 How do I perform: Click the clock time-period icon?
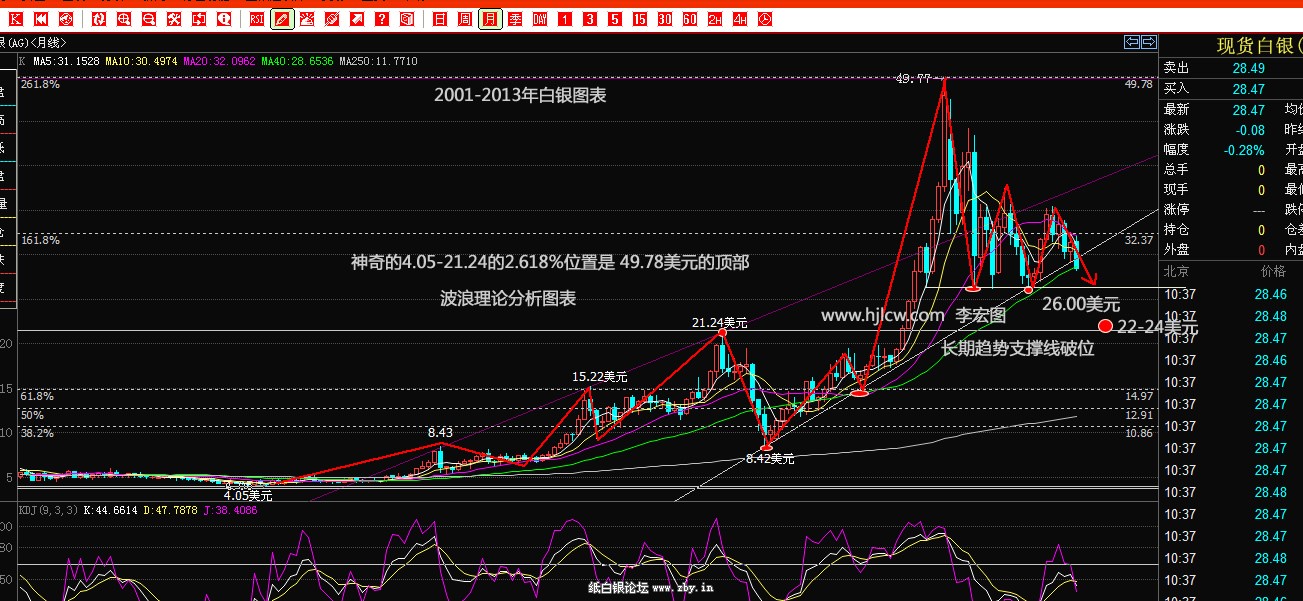click(x=765, y=19)
